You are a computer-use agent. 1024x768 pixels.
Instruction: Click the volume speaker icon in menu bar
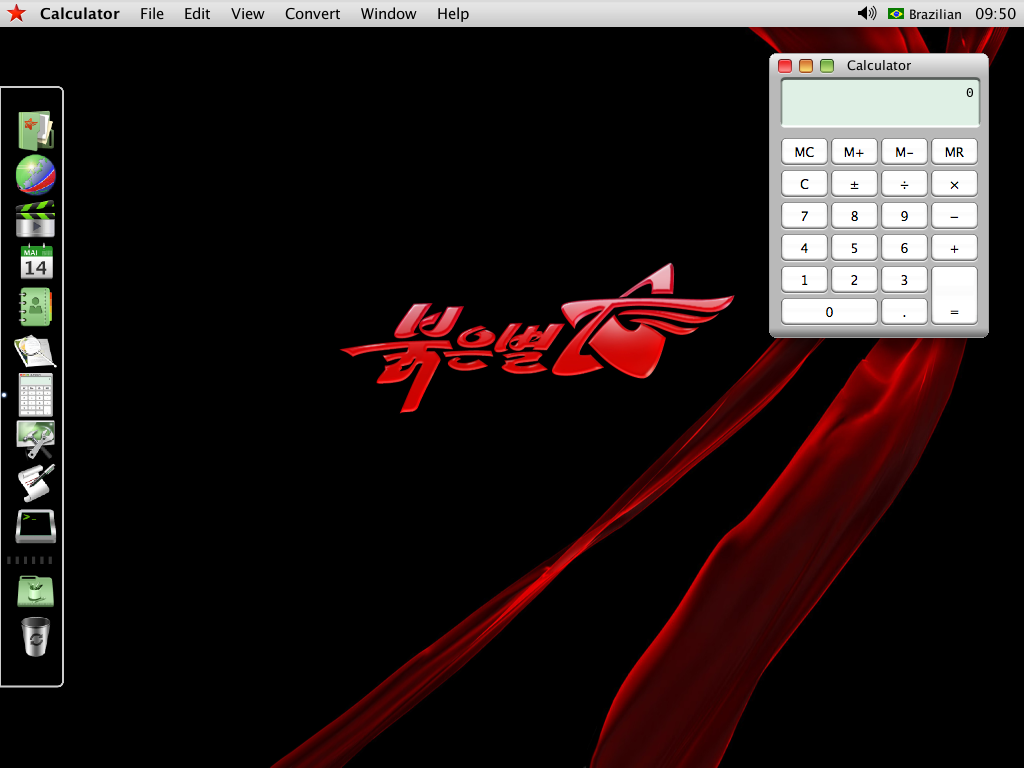[867, 13]
